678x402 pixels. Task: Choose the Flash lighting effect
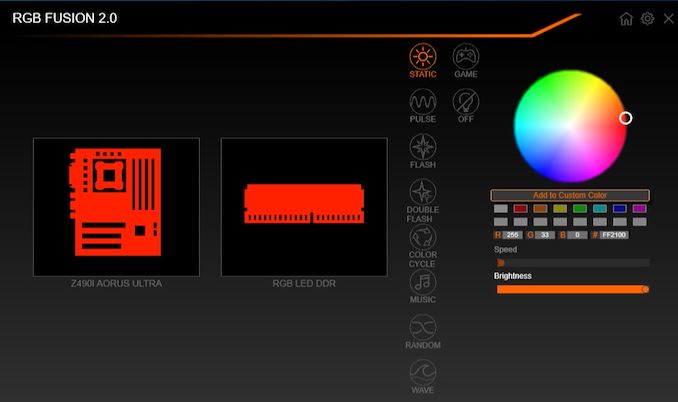point(423,151)
